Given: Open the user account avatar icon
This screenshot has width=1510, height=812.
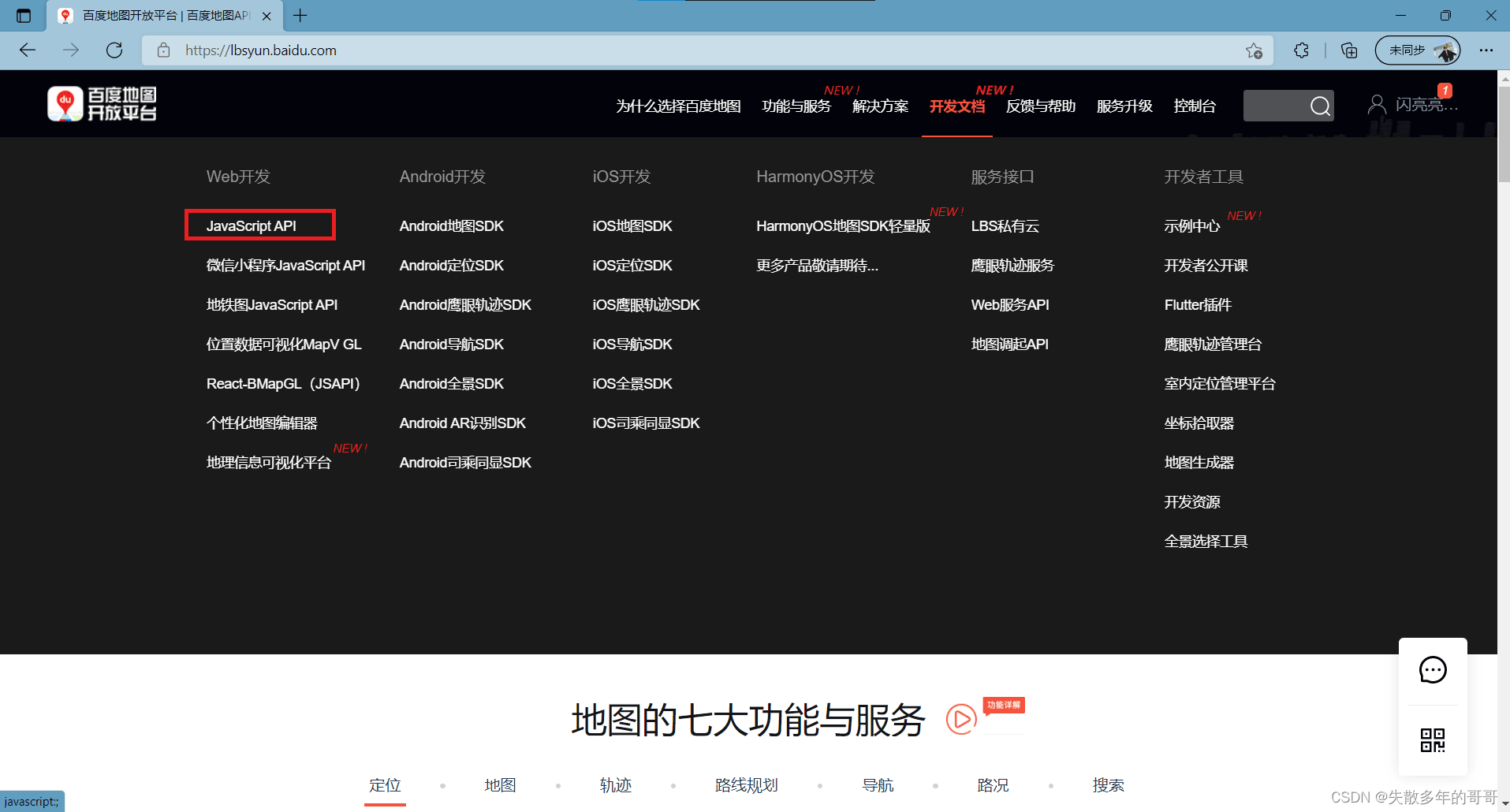Looking at the screenshot, I should [x=1376, y=105].
